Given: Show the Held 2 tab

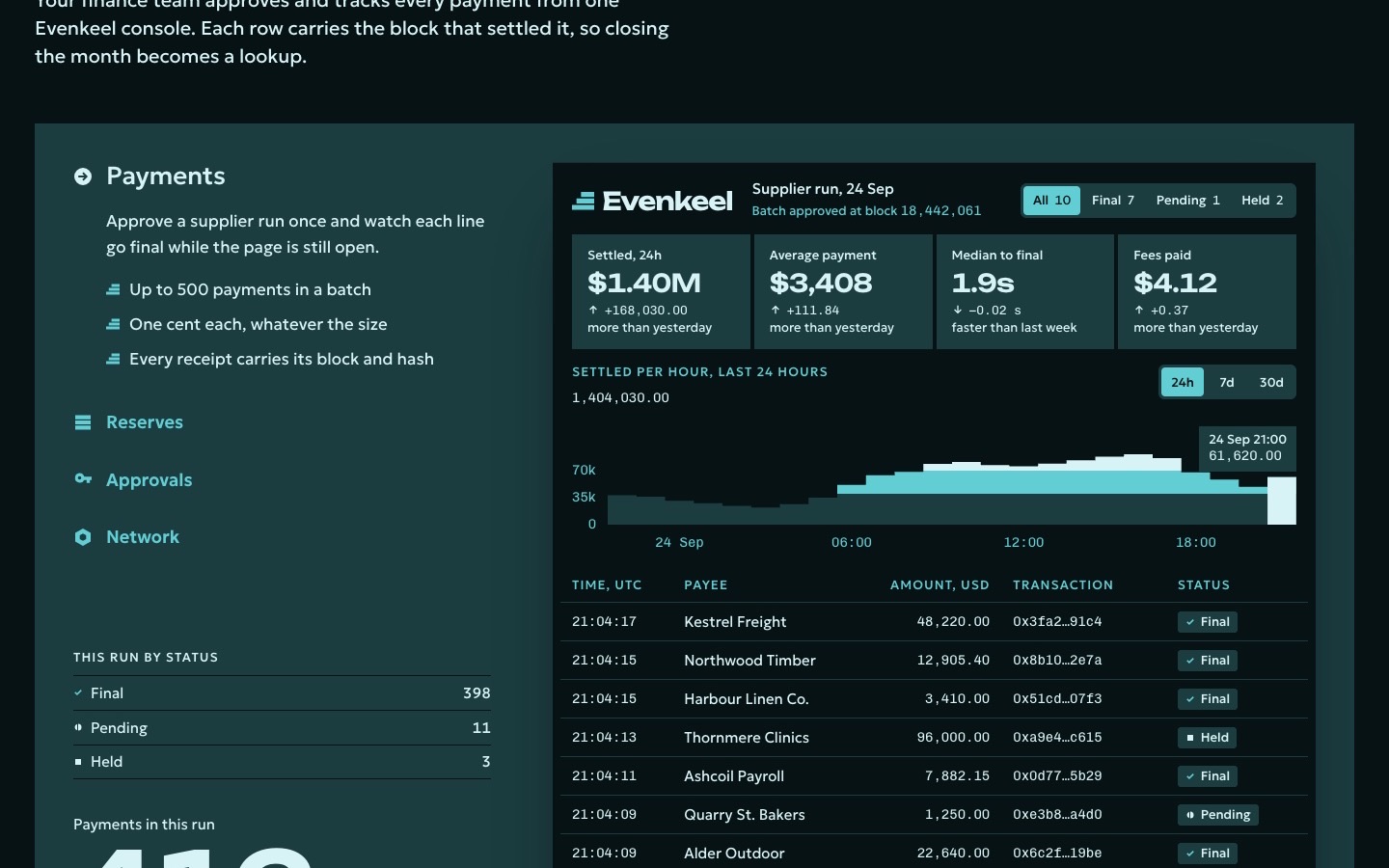Looking at the screenshot, I should tap(1263, 201).
